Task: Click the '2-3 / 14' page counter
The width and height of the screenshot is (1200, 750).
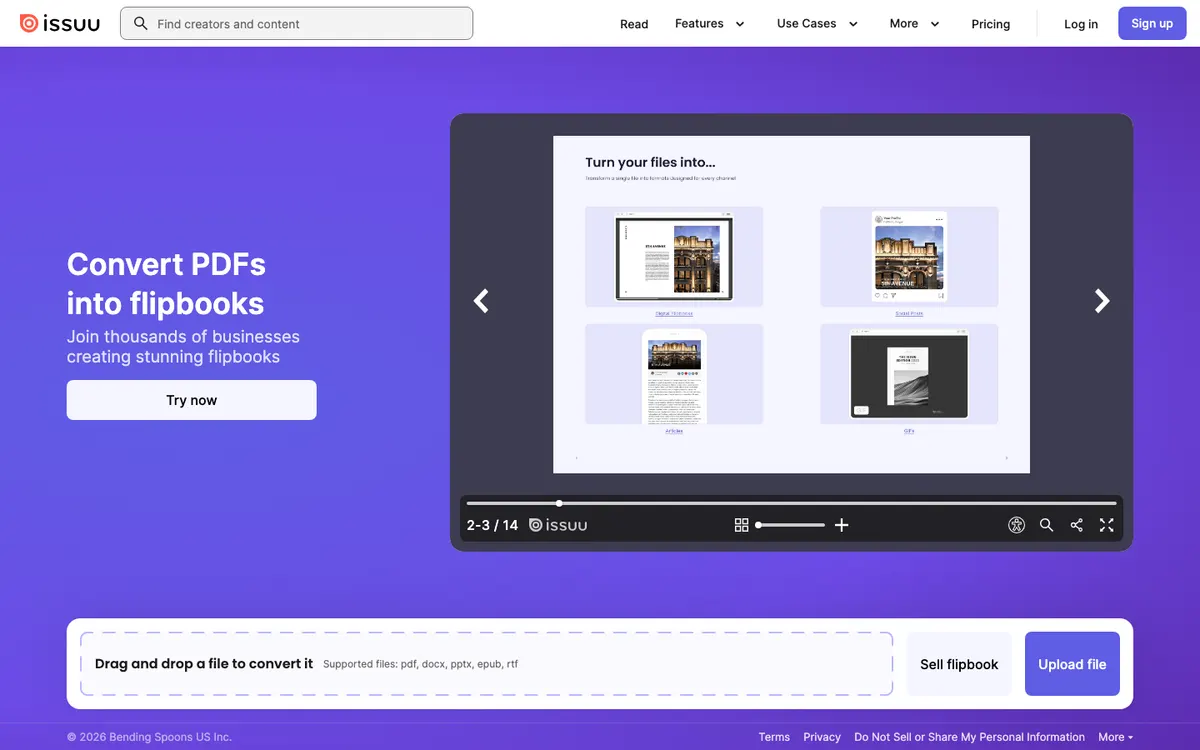Action: click(492, 525)
